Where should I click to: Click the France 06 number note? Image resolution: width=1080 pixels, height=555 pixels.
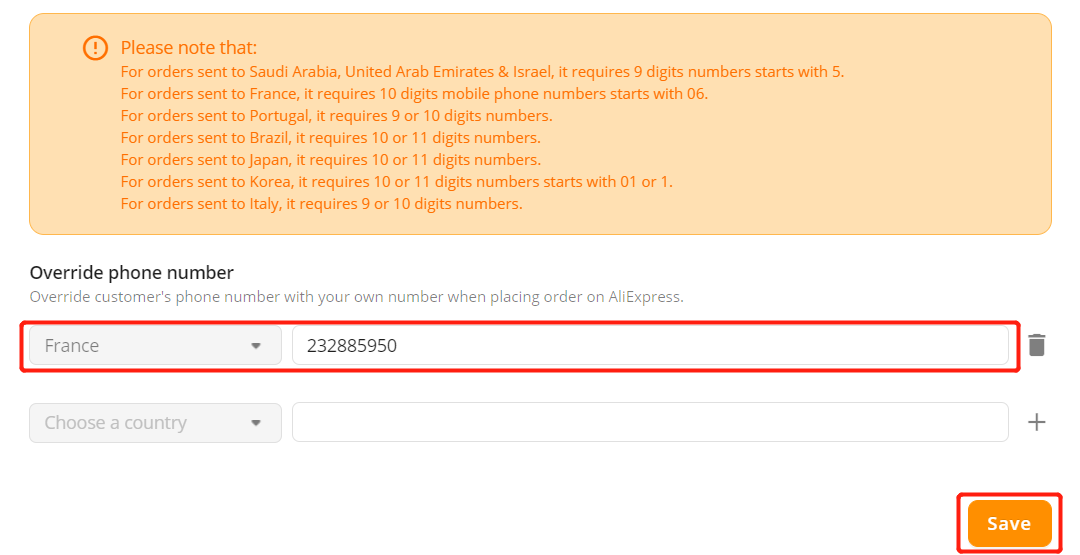(x=414, y=94)
